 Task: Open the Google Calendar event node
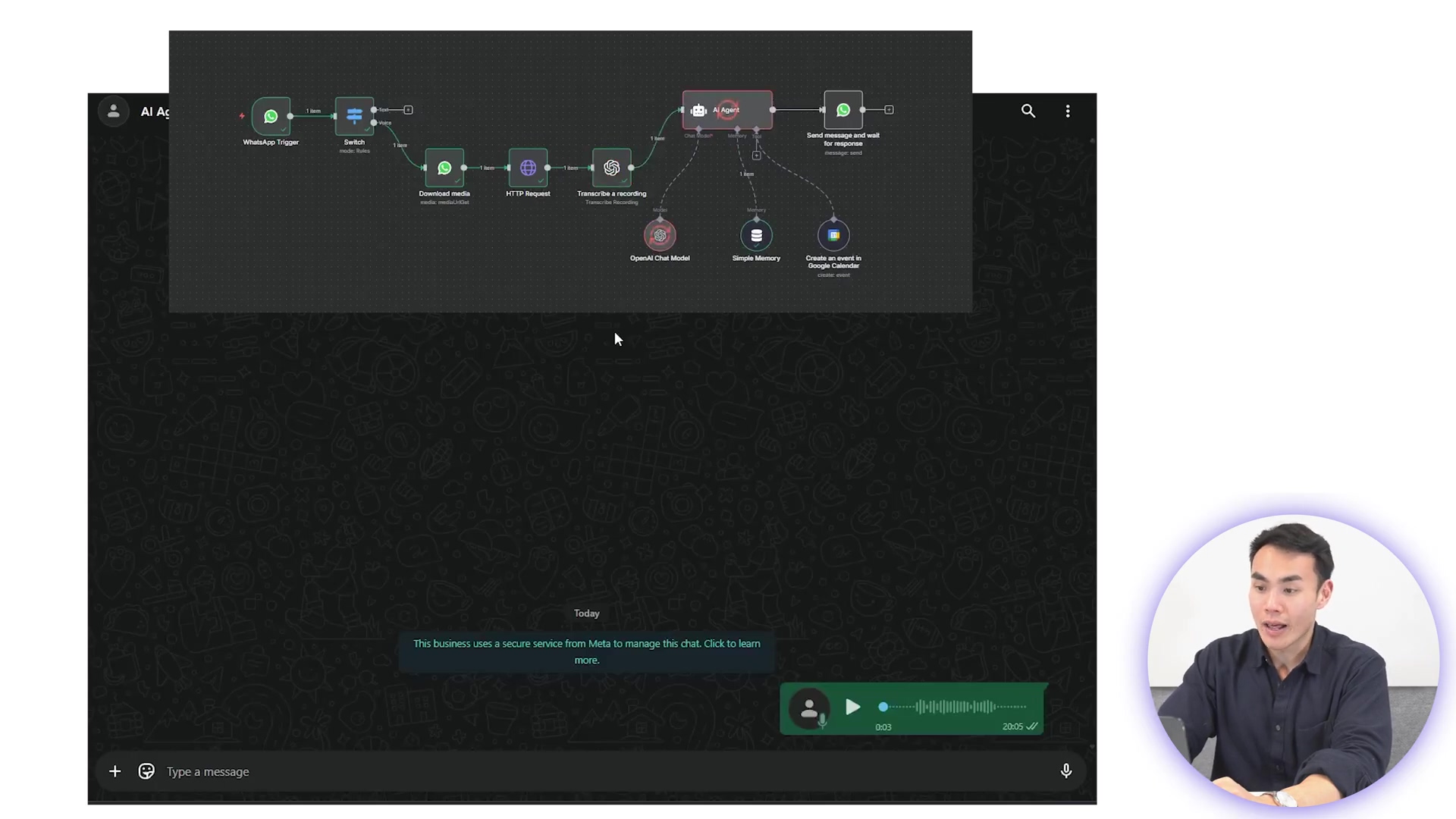point(833,235)
